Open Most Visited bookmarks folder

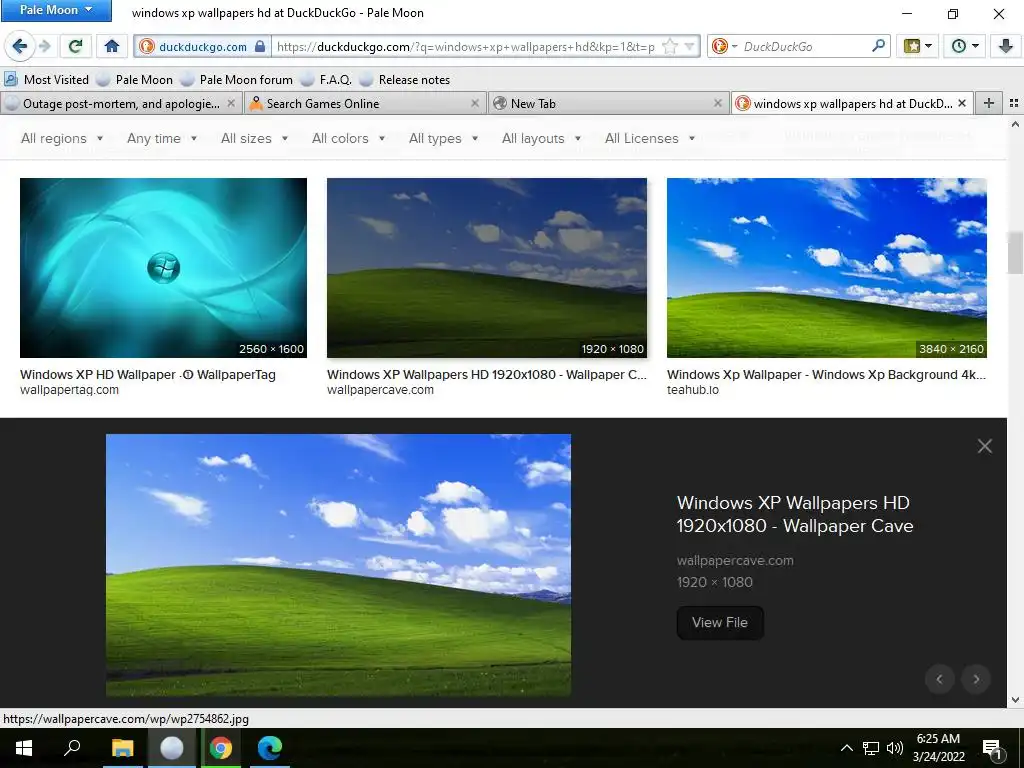pyautogui.click(x=46, y=80)
